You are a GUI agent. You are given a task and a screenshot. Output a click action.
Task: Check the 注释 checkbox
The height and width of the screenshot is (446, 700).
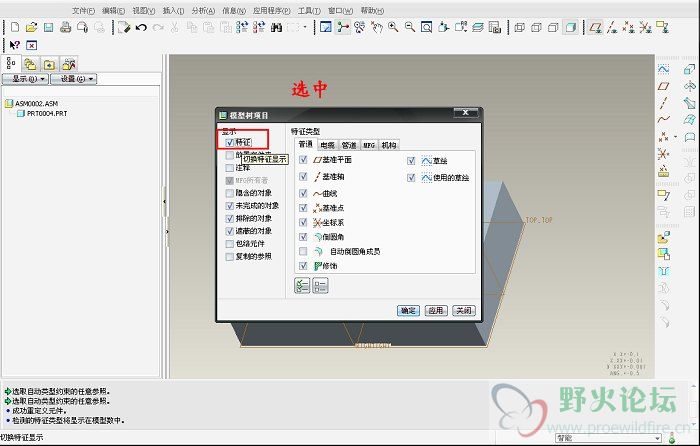229,168
